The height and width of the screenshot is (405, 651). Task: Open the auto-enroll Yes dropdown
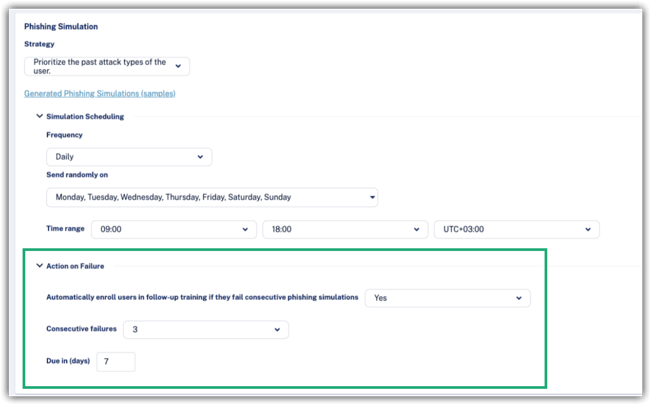(448, 298)
